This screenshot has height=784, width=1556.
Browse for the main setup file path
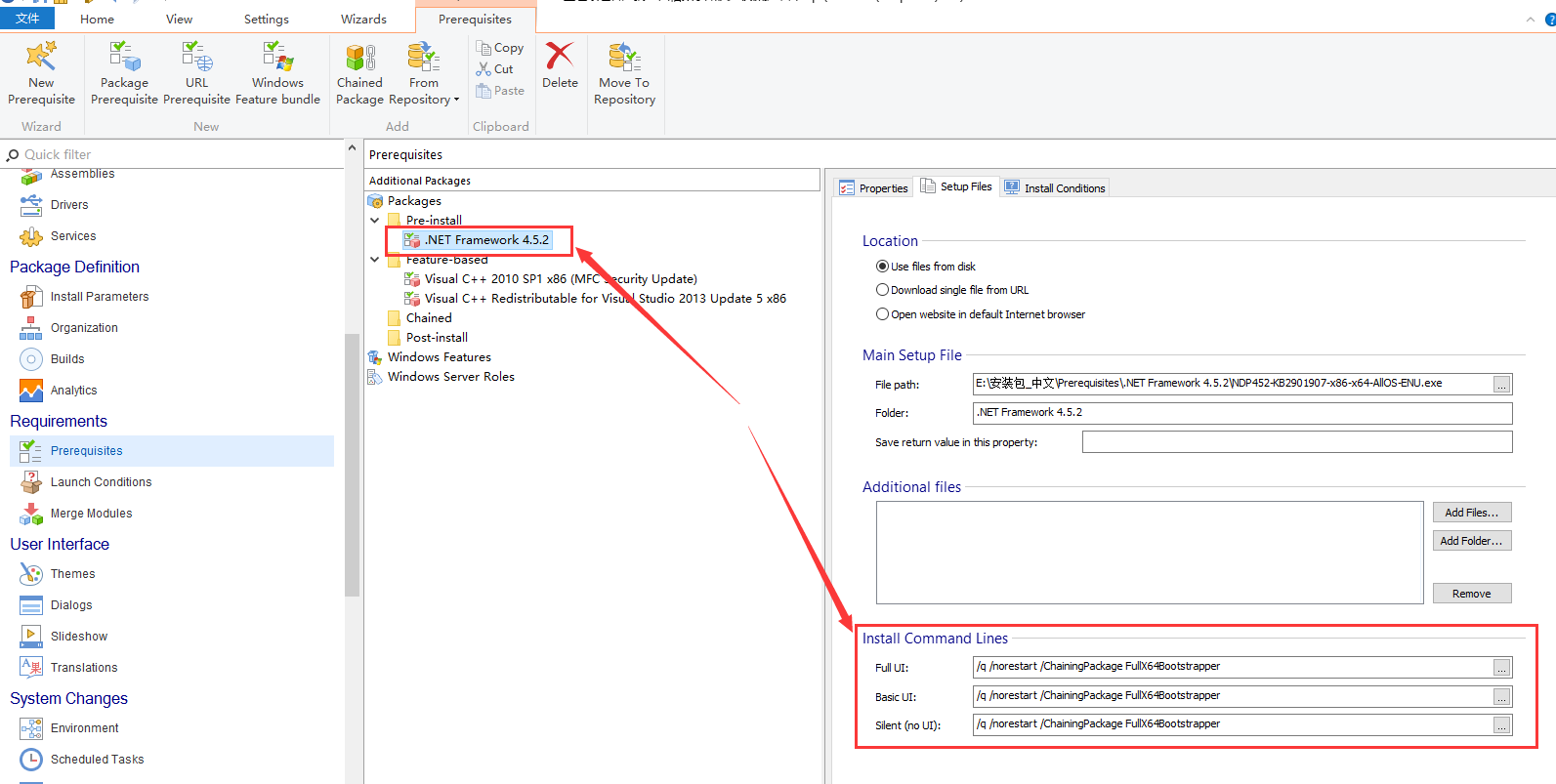(1502, 385)
